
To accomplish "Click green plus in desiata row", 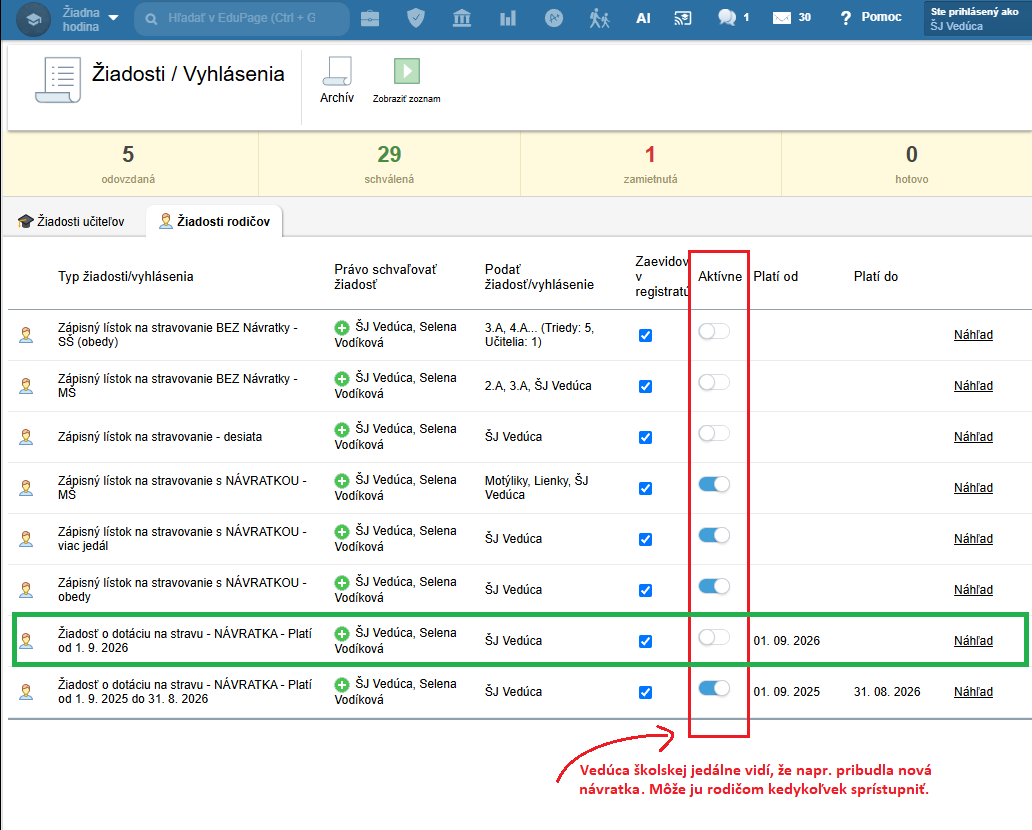I will pos(342,430).
